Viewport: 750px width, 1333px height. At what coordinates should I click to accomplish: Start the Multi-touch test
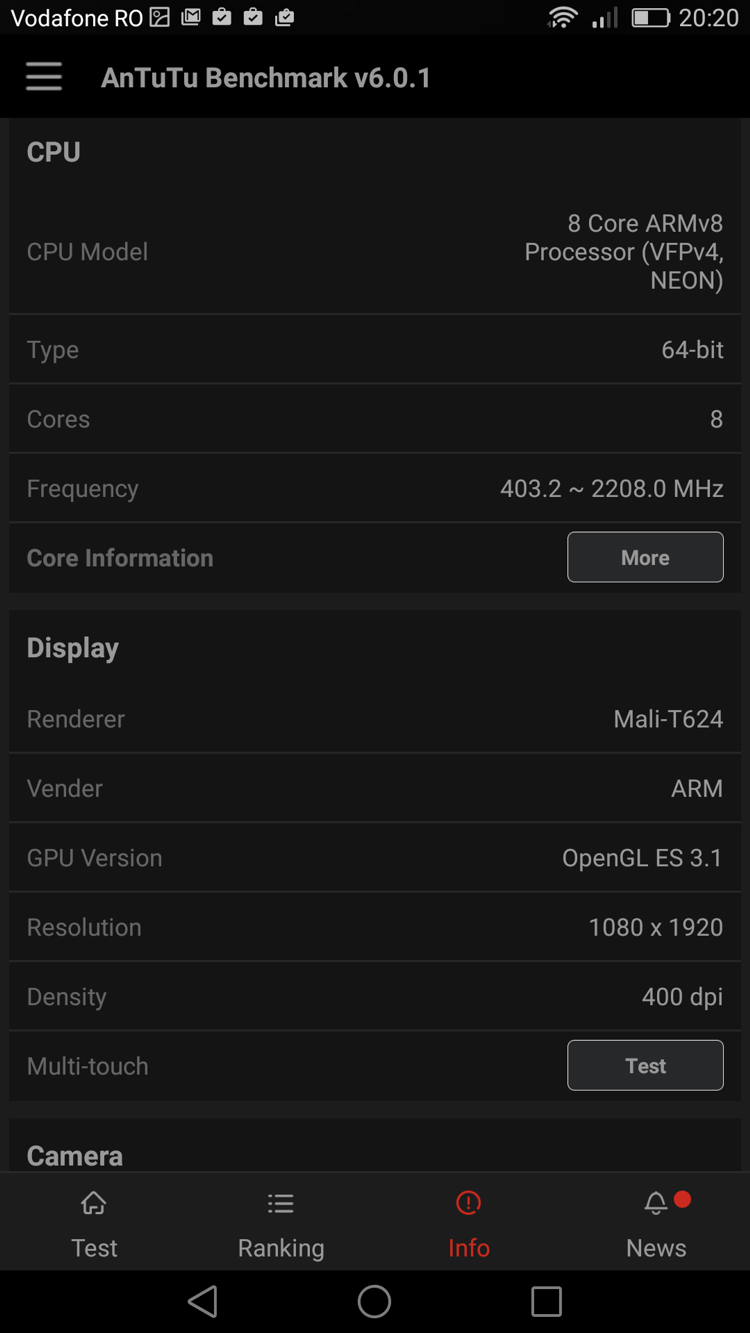tap(645, 1065)
